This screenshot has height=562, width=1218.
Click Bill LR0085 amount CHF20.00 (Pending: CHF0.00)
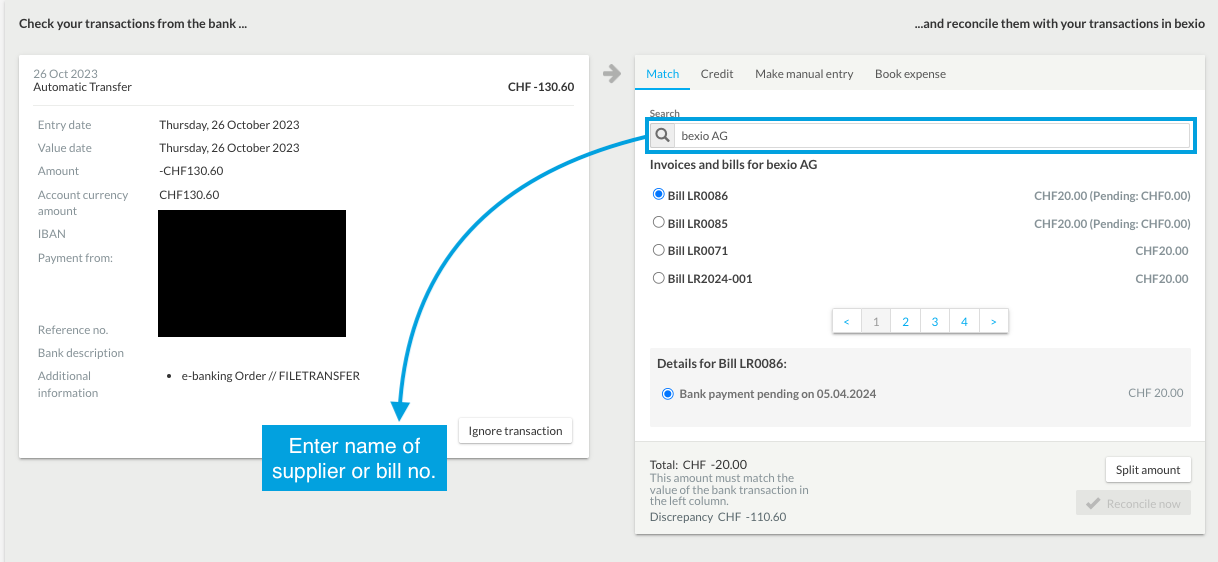1112,223
